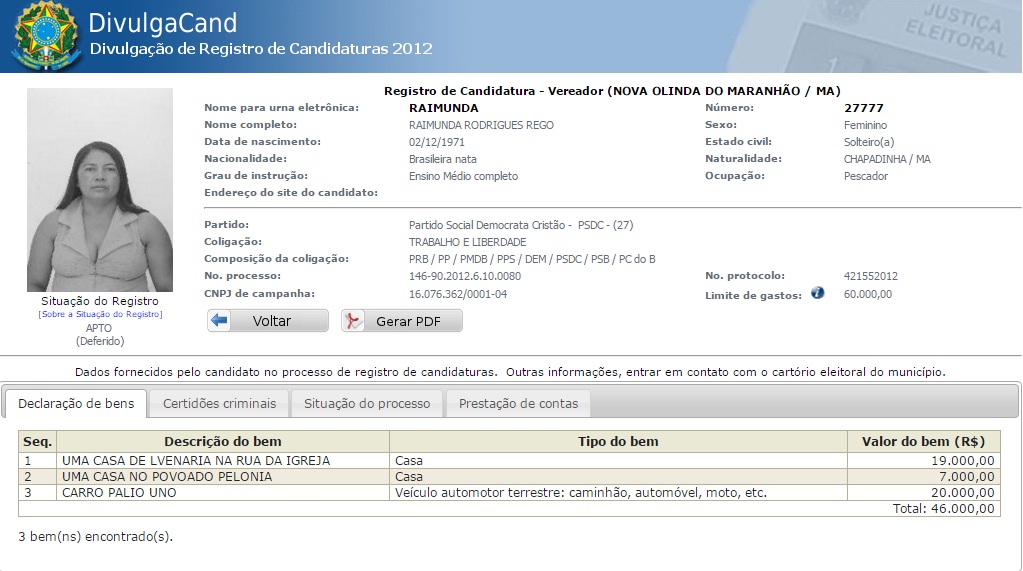The image size is (1023, 571).
Task: Click the coalition name TRABALHO E LIBERDADE
Action: tap(467, 241)
